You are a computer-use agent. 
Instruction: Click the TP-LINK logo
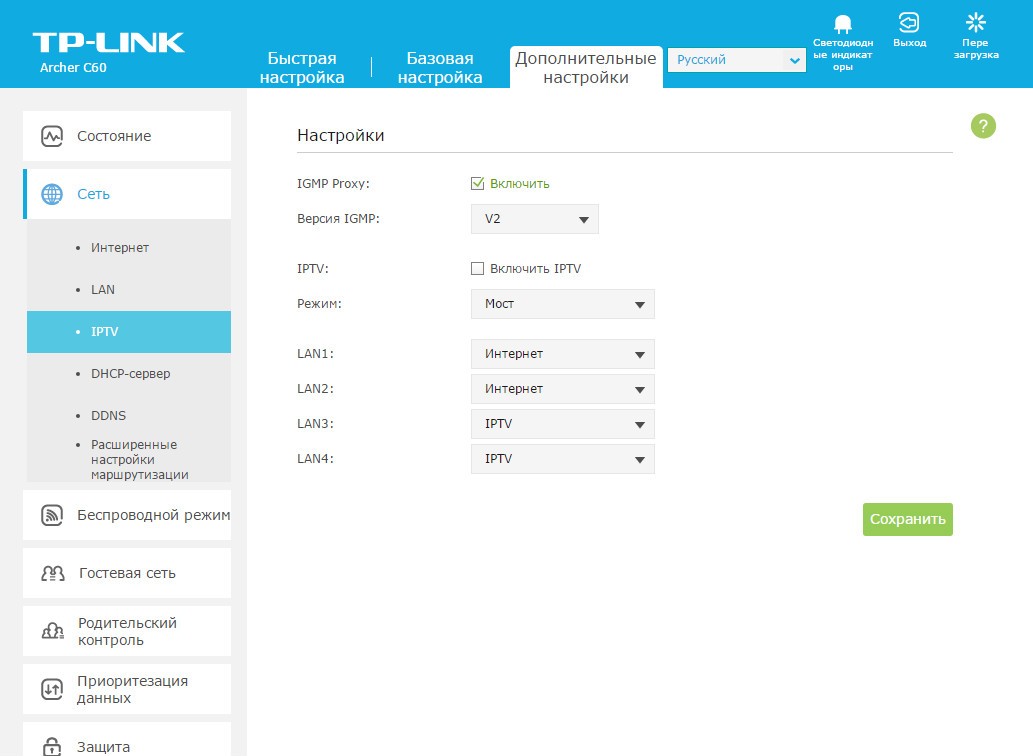(108, 42)
